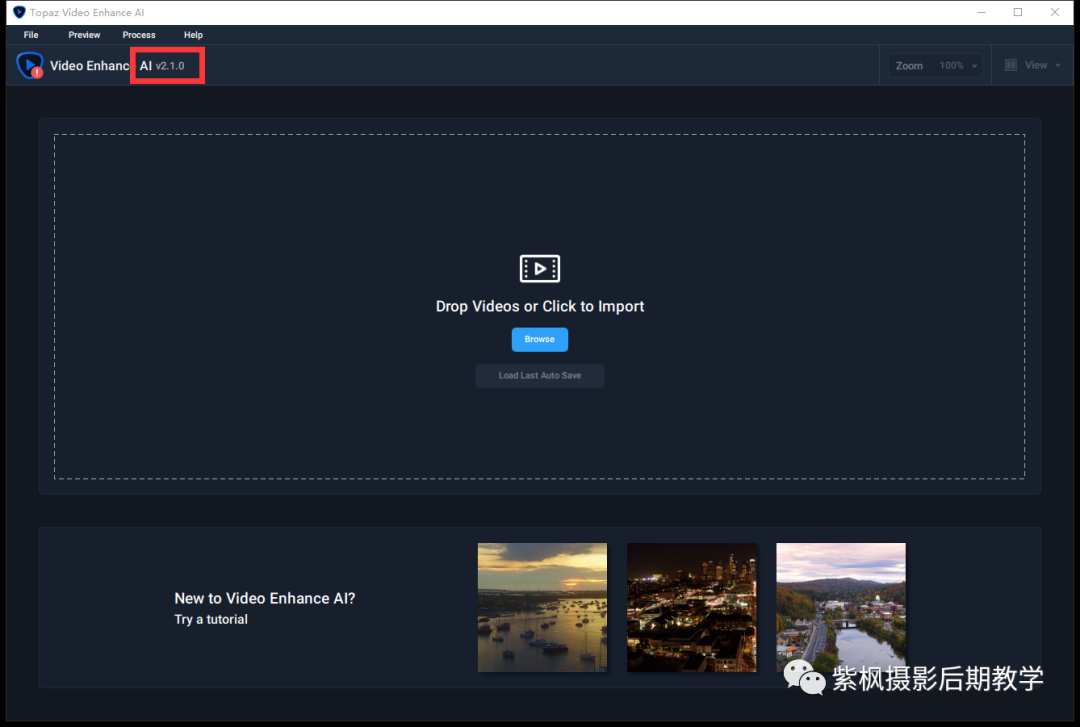Click the Try a tutorial text

[211, 620]
